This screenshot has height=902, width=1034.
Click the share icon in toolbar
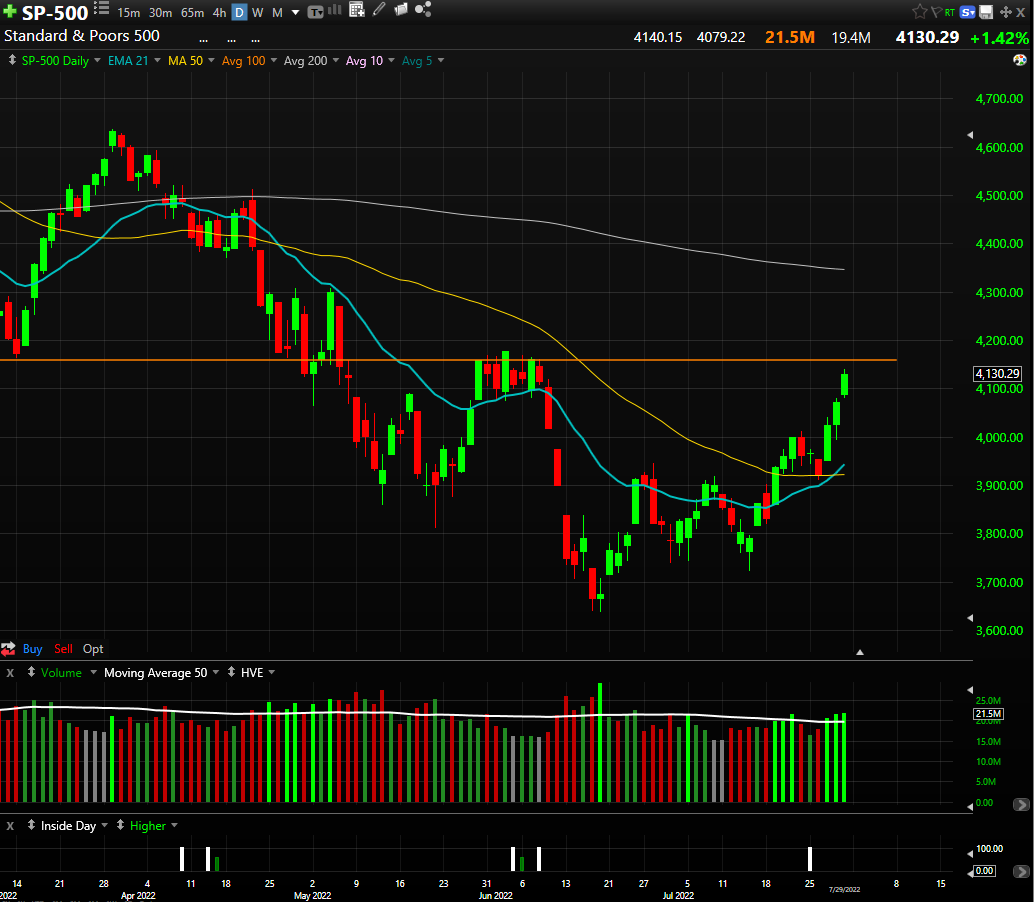click(423, 9)
